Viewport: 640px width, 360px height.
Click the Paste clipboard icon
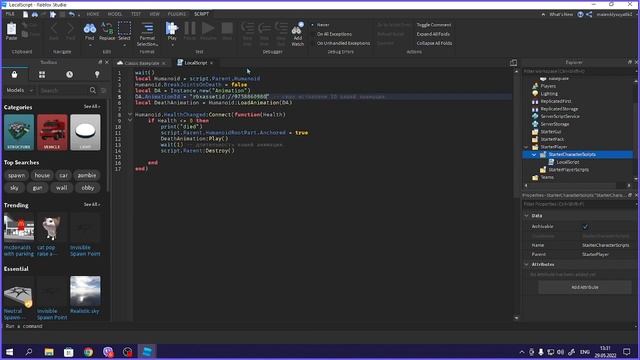pos(11,29)
